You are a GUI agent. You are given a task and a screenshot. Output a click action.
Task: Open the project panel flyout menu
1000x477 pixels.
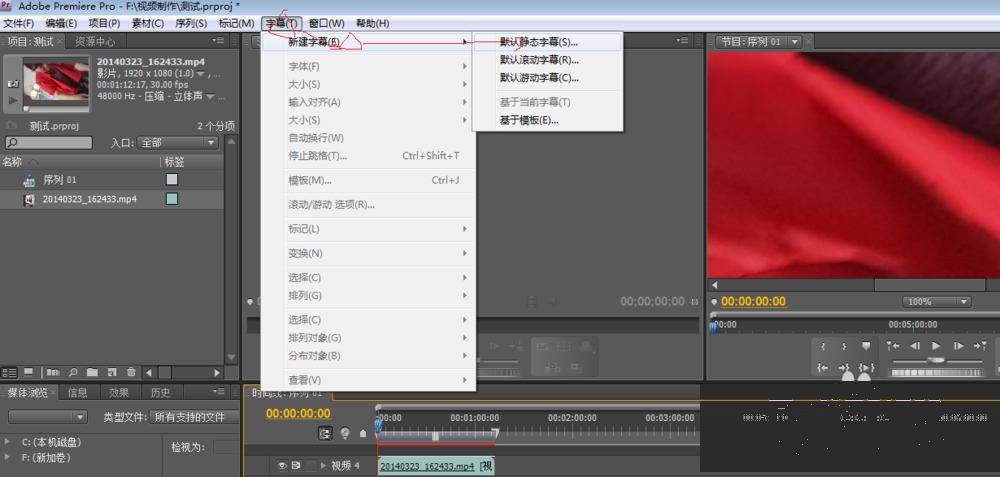[220, 41]
